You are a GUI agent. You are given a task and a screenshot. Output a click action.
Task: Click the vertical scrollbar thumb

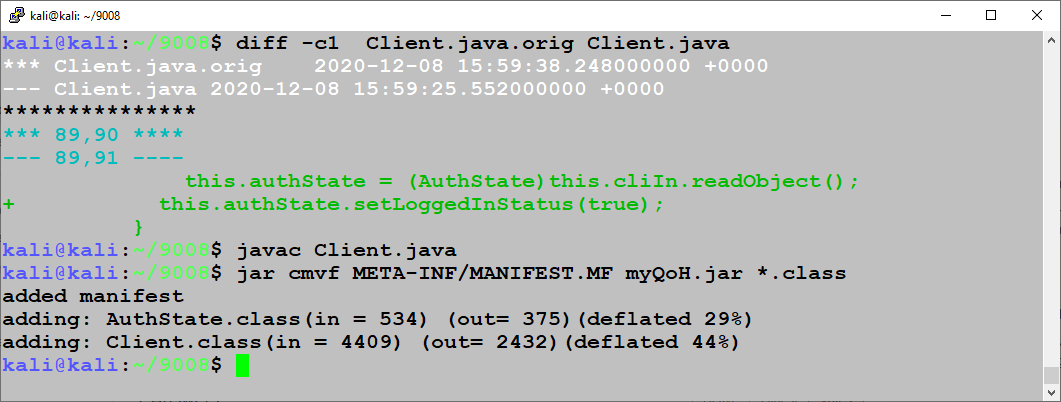[x=1051, y=376]
